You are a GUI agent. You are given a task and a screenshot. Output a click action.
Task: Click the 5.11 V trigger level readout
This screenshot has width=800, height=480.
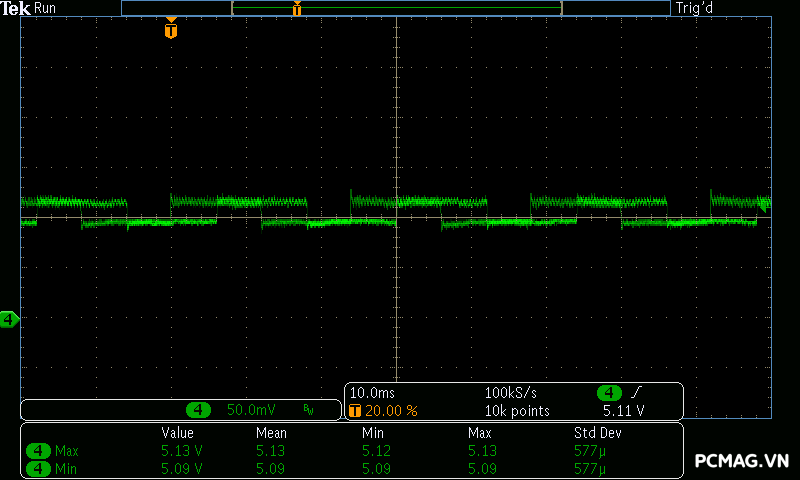[623, 411]
